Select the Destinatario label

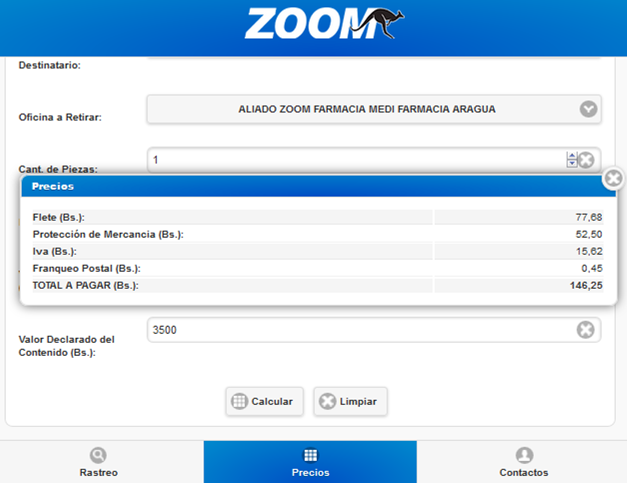pyautogui.click(x=50, y=65)
